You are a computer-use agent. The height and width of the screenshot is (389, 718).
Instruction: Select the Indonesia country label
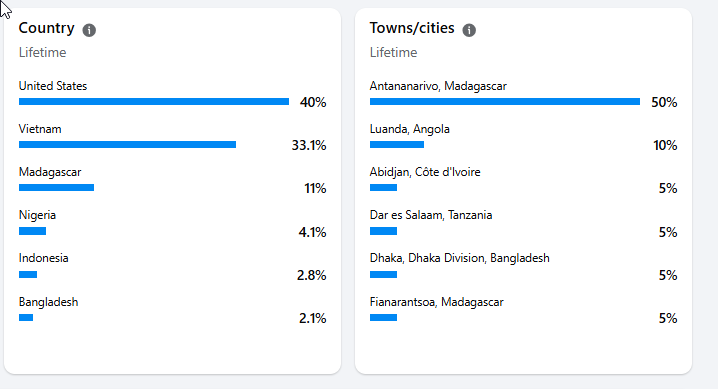(x=44, y=258)
